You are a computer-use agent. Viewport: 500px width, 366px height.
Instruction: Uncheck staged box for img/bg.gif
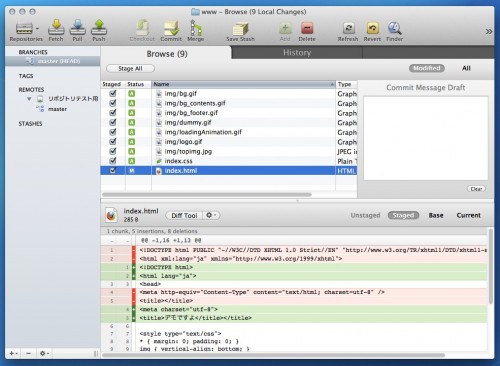coord(113,93)
